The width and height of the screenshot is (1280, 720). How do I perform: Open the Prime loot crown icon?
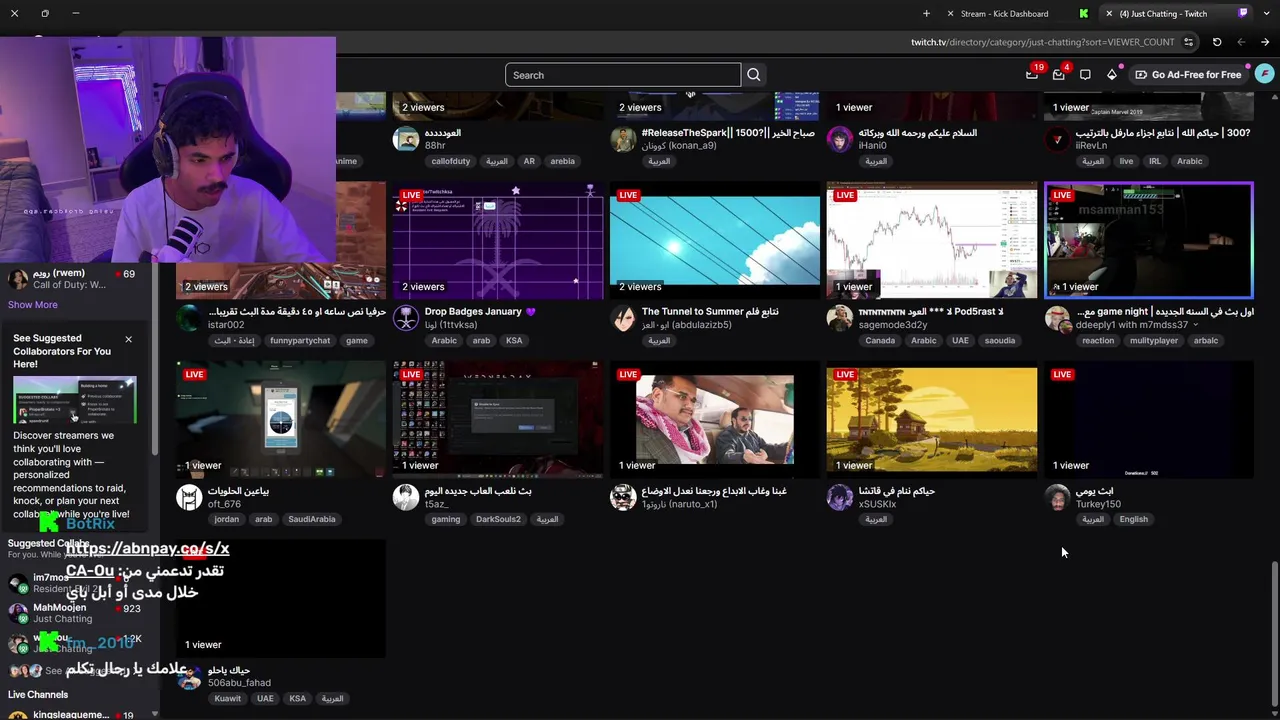(x=1032, y=75)
